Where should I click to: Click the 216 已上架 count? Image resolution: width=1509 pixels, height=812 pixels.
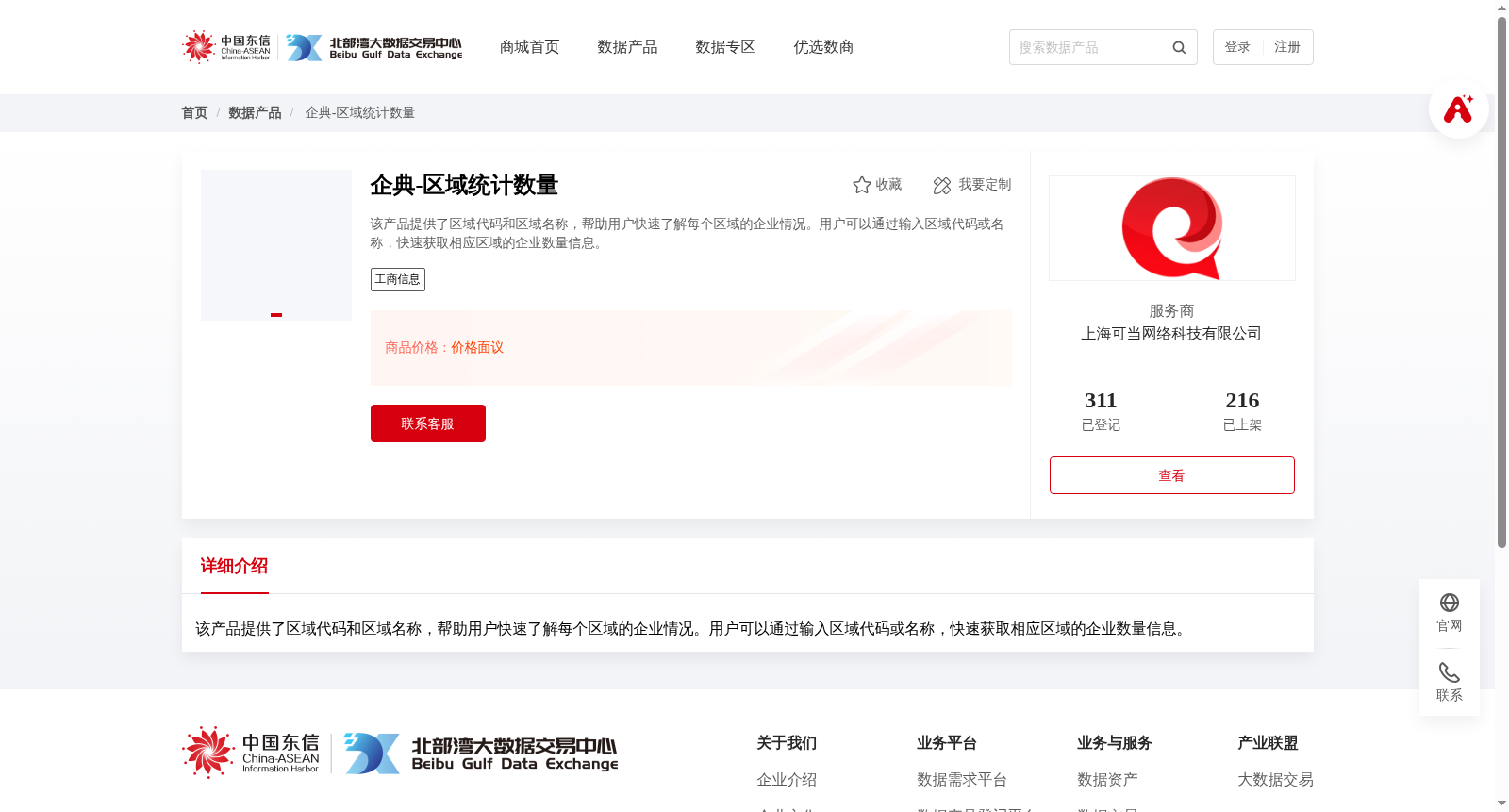coord(1242,411)
